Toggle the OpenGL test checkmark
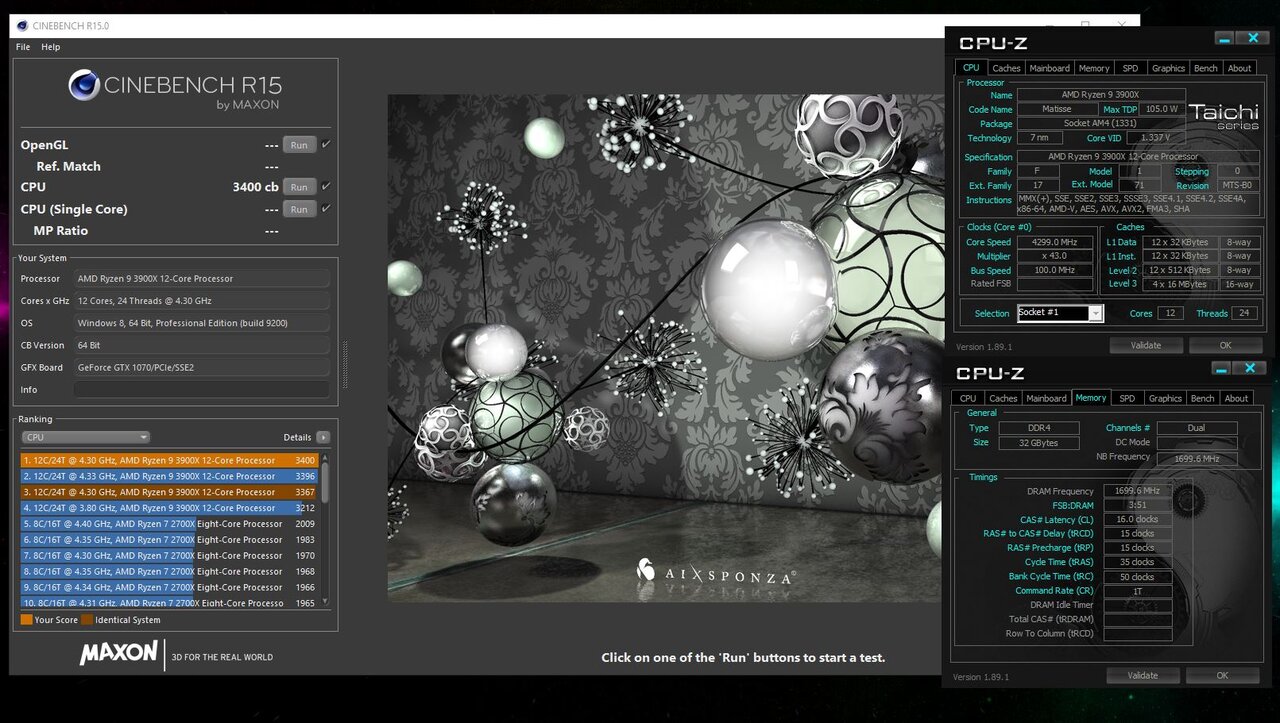This screenshot has width=1280, height=723. (x=326, y=144)
